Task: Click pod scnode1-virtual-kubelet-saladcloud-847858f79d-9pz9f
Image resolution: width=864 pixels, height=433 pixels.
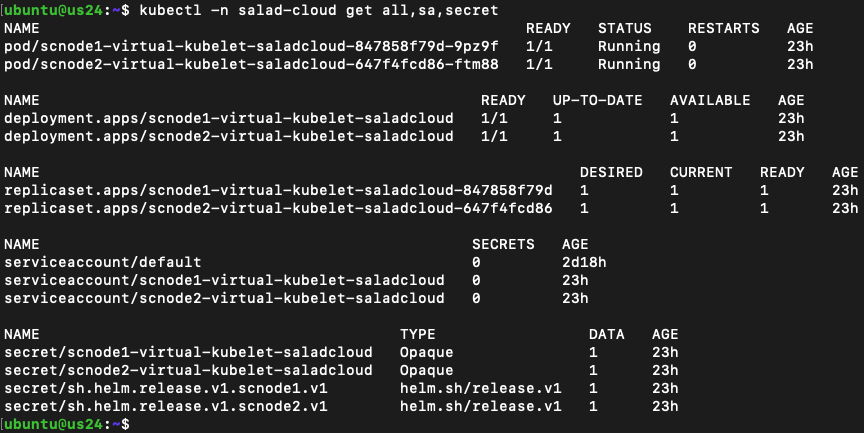Action: [251, 46]
